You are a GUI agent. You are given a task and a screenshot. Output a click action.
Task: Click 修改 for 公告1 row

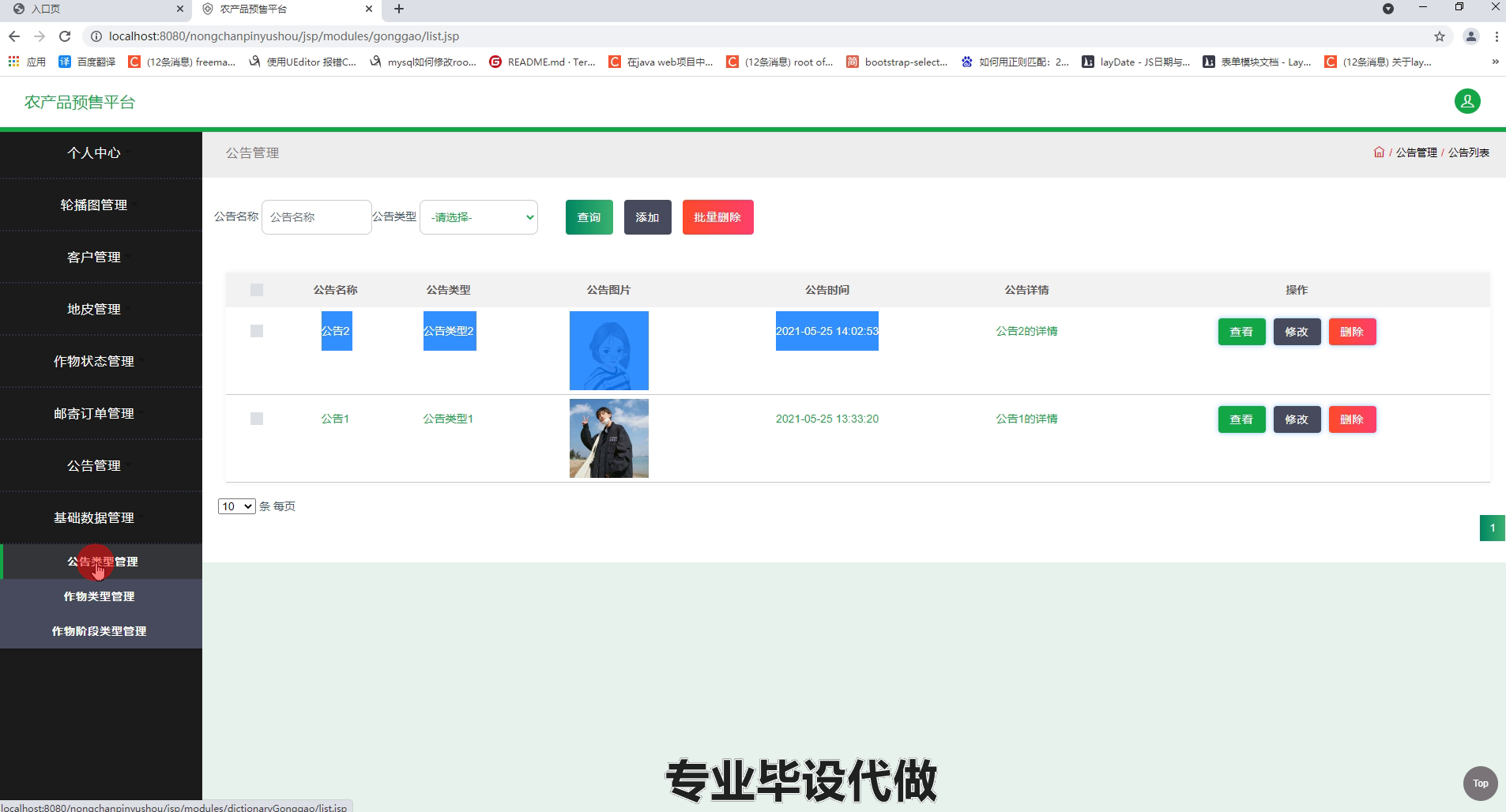point(1297,419)
